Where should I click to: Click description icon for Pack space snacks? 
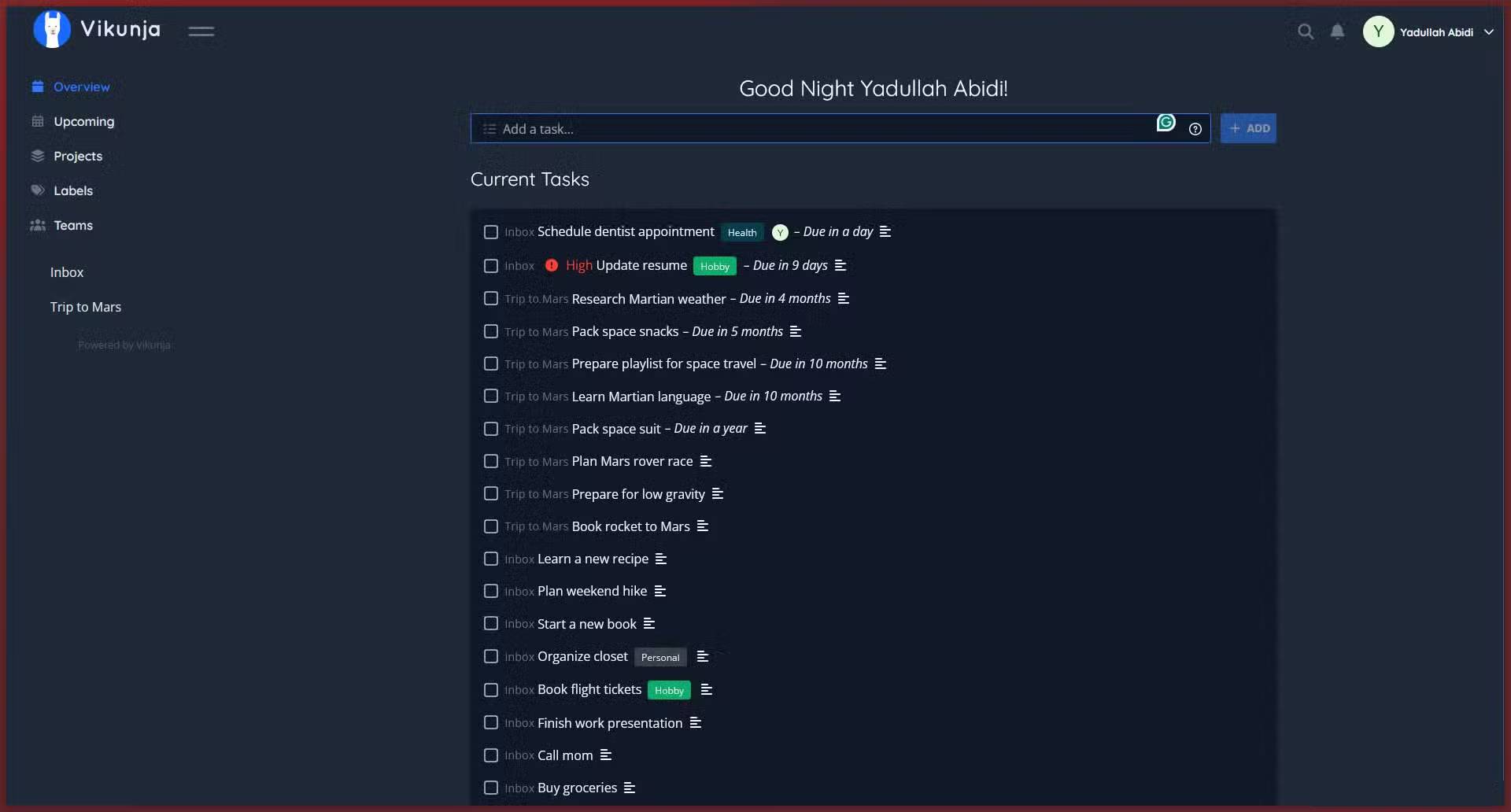796,331
